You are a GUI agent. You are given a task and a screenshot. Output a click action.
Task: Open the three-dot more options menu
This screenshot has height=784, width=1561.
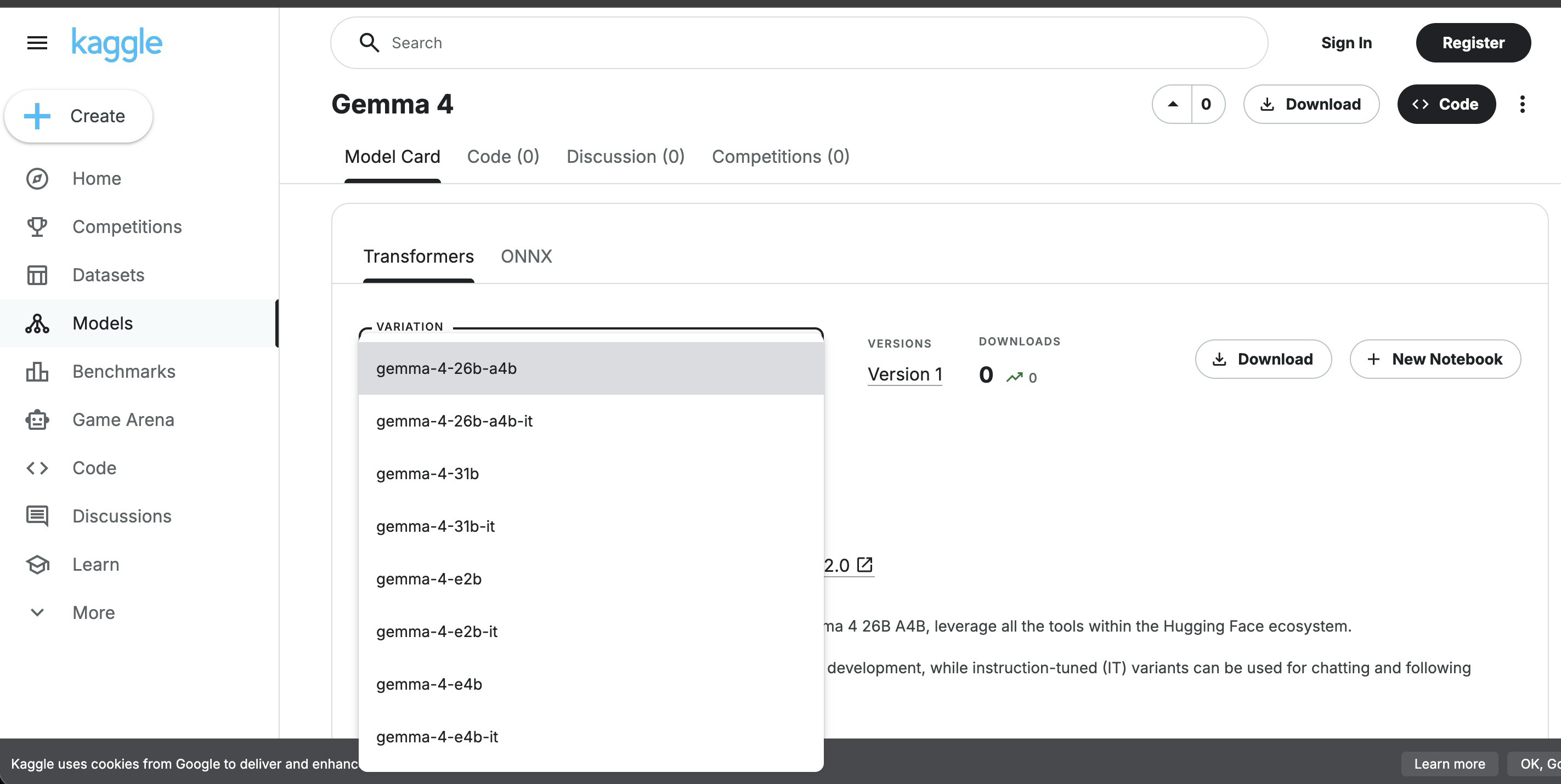(x=1522, y=104)
